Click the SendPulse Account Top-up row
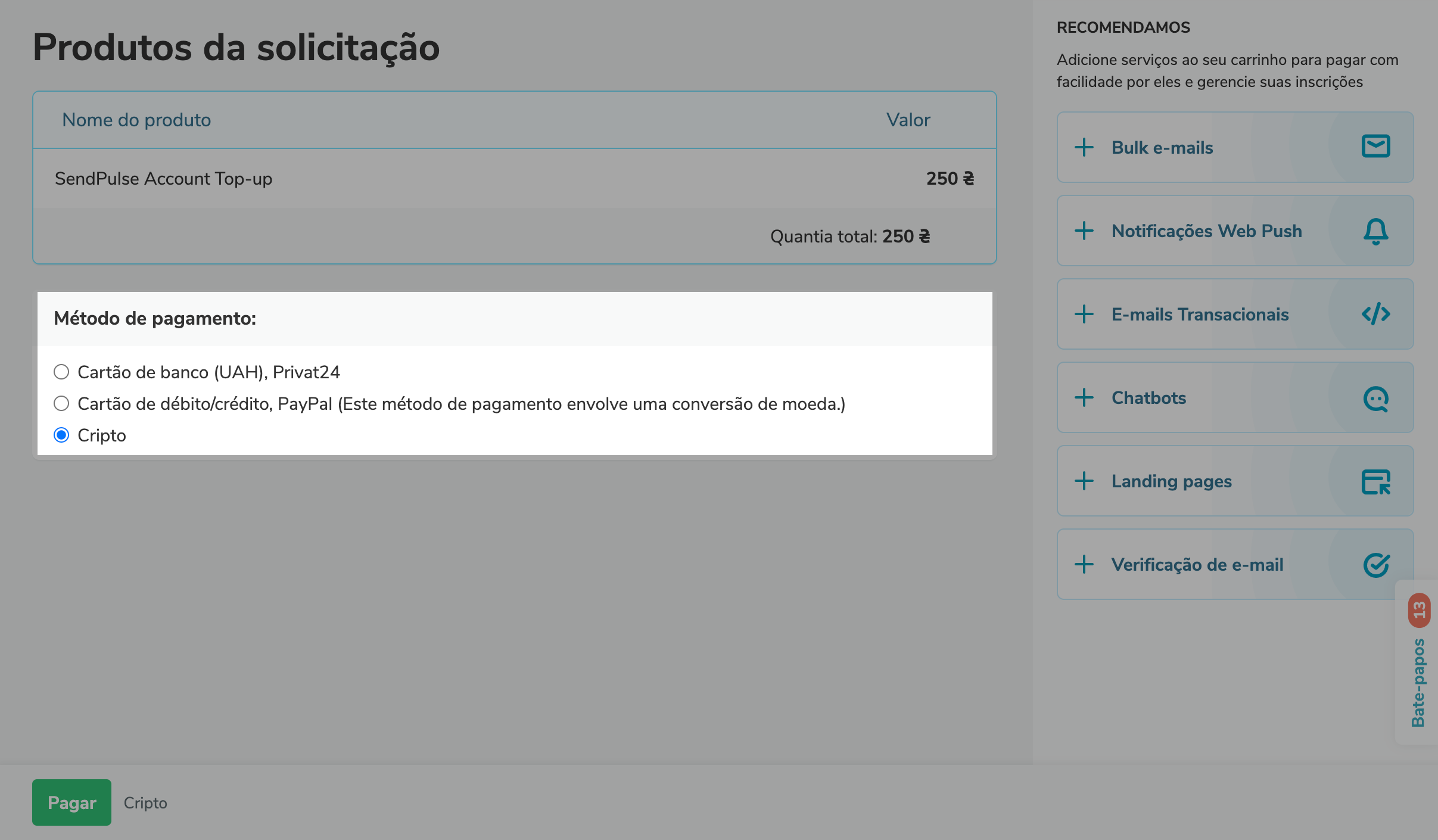 [x=163, y=179]
